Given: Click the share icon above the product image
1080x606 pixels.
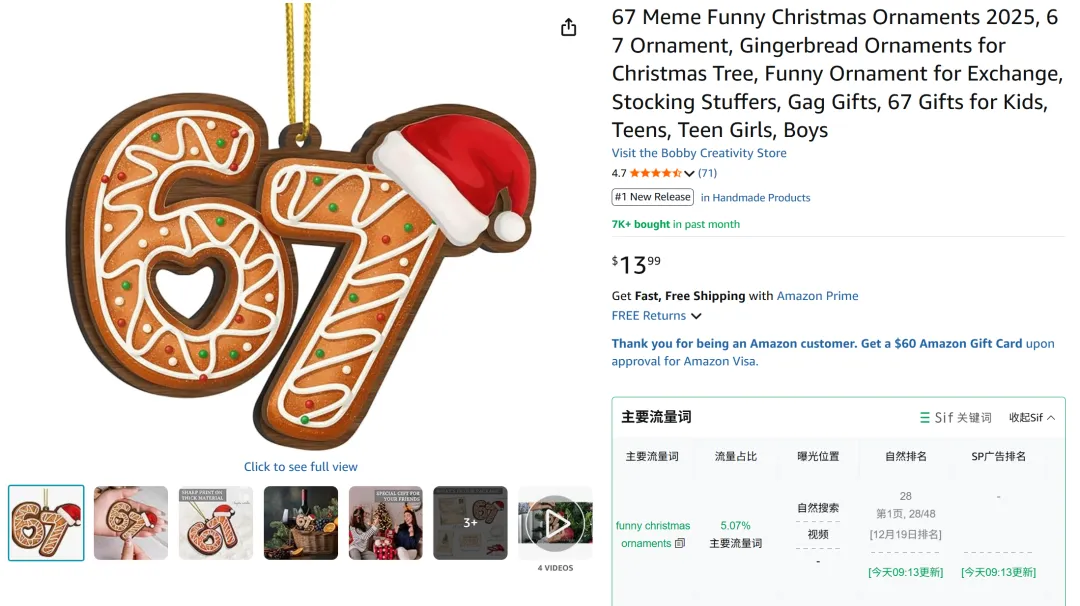Looking at the screenshot, I should (568, 28).
